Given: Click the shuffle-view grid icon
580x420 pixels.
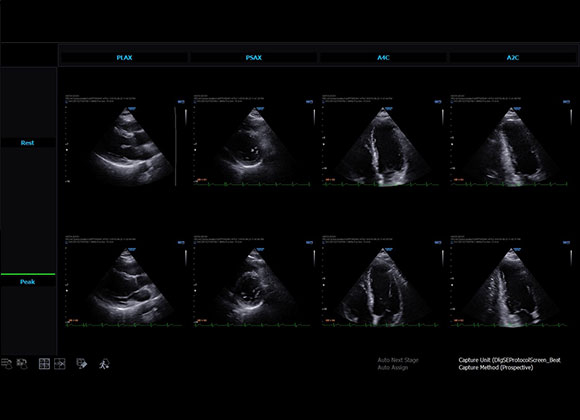Looking at the screenshot, I should [x=60, y=364].
